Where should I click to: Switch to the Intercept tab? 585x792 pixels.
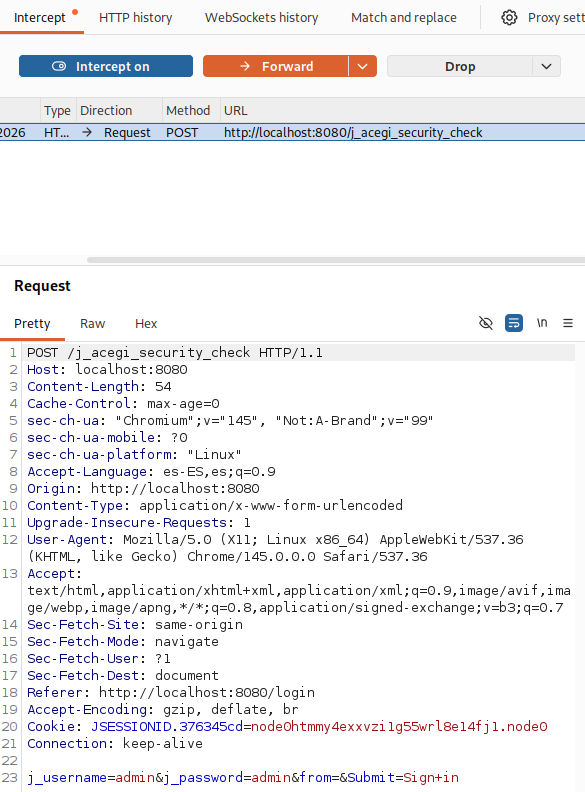coord(39,18)
